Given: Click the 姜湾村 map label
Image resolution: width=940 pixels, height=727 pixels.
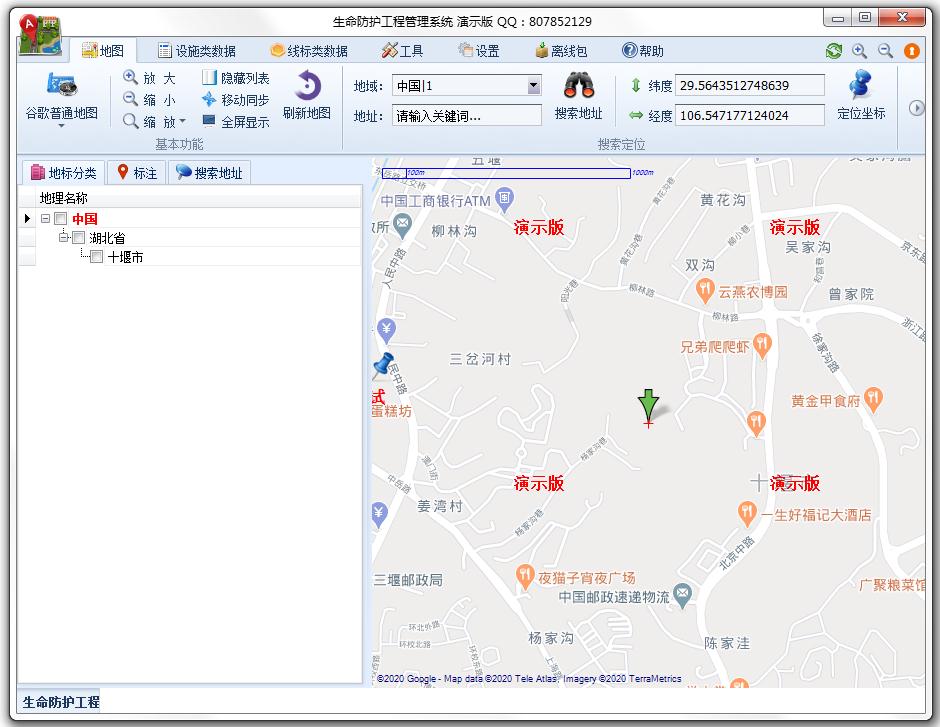Looking at the screenshot, I should pyautogui.click(x=440, y=506).
